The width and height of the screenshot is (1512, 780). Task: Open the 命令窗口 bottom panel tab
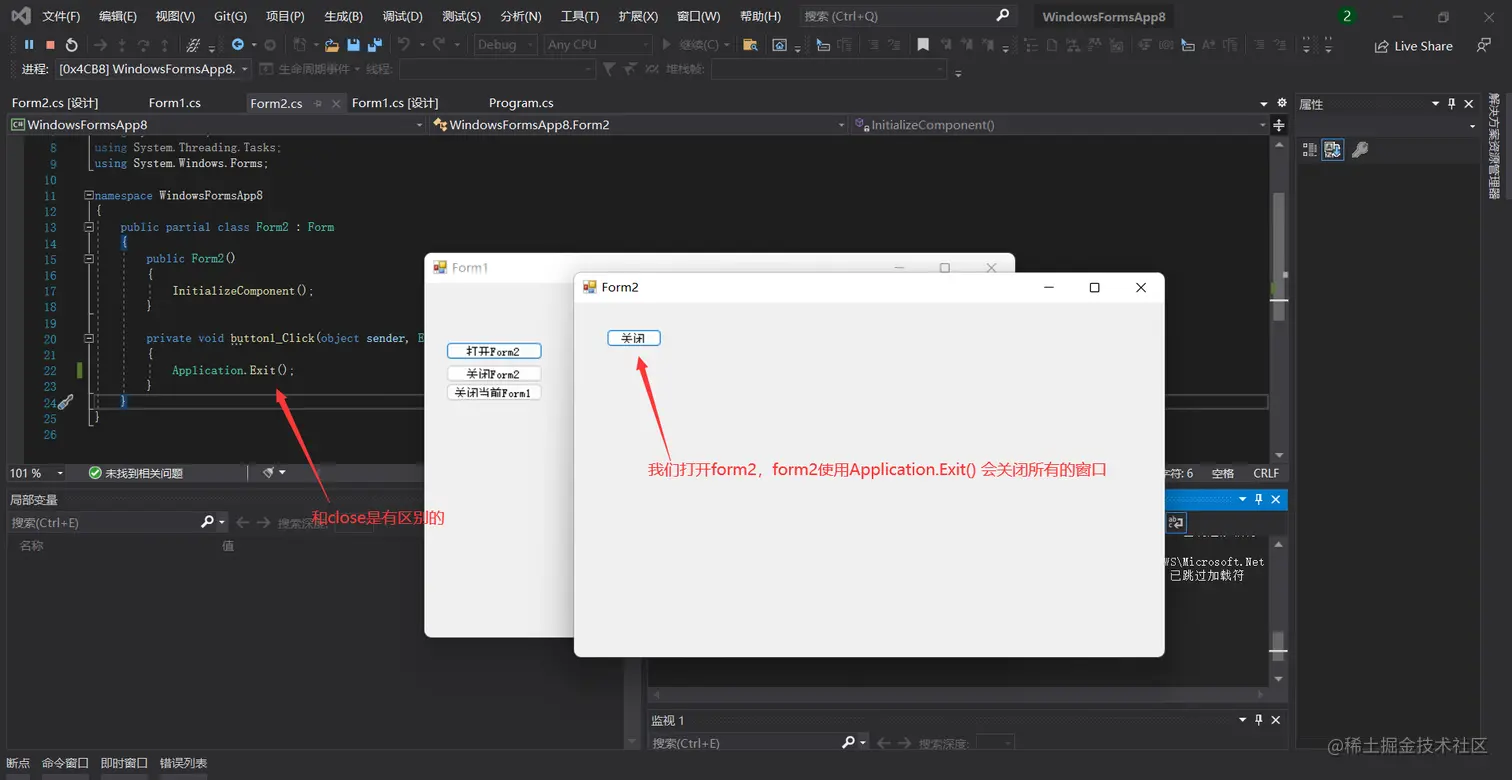click(65, 763)
